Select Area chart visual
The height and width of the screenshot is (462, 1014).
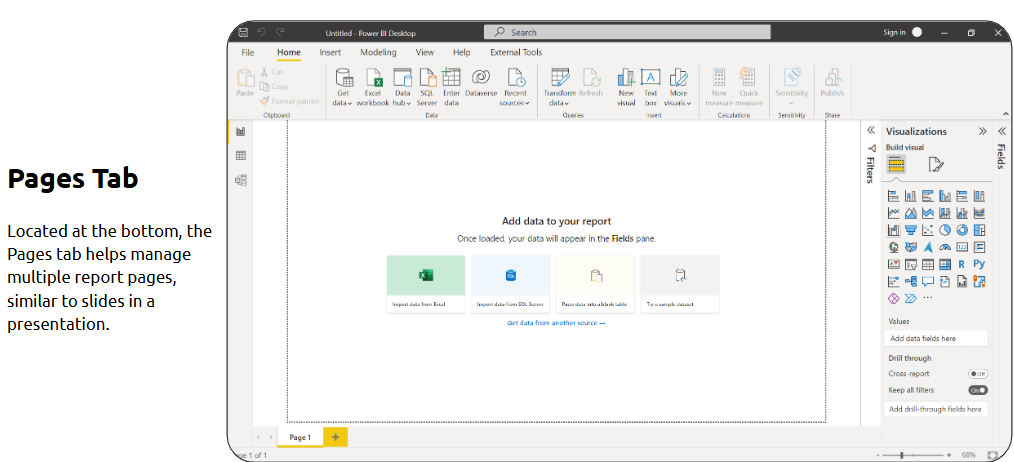(911, 212)
